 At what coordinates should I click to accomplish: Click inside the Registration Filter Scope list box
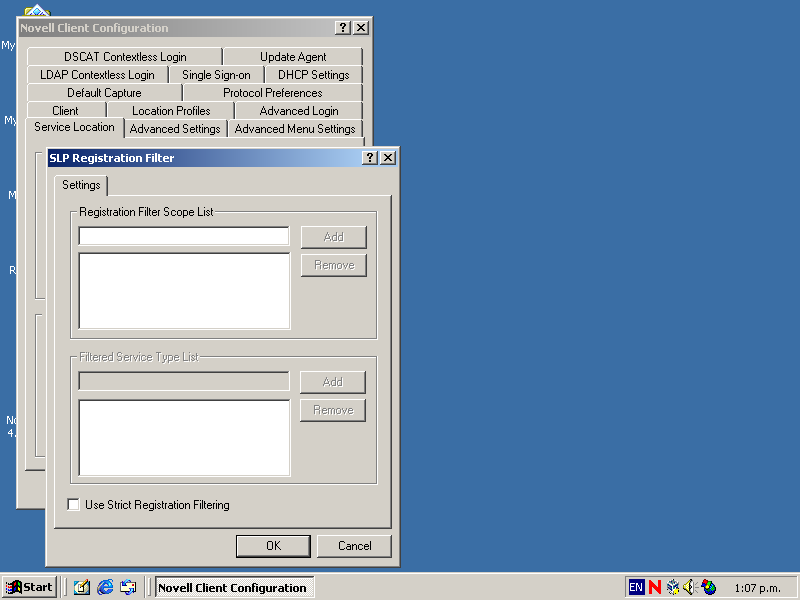tap(184, 291)
